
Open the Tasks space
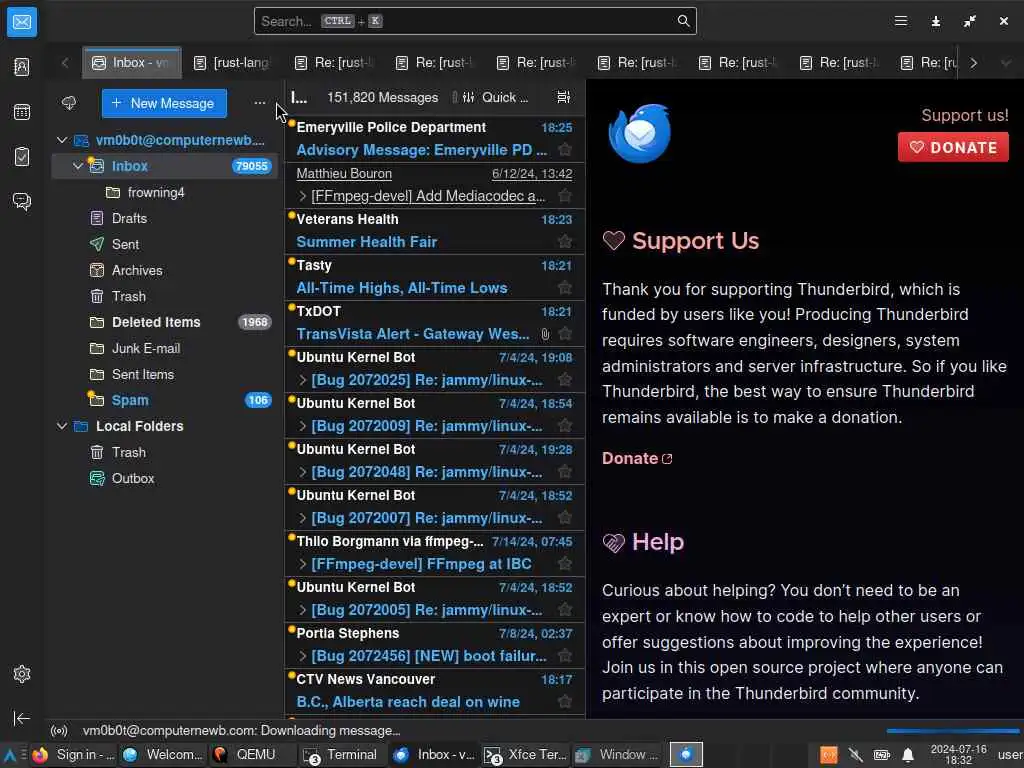[x=22, y=157]
